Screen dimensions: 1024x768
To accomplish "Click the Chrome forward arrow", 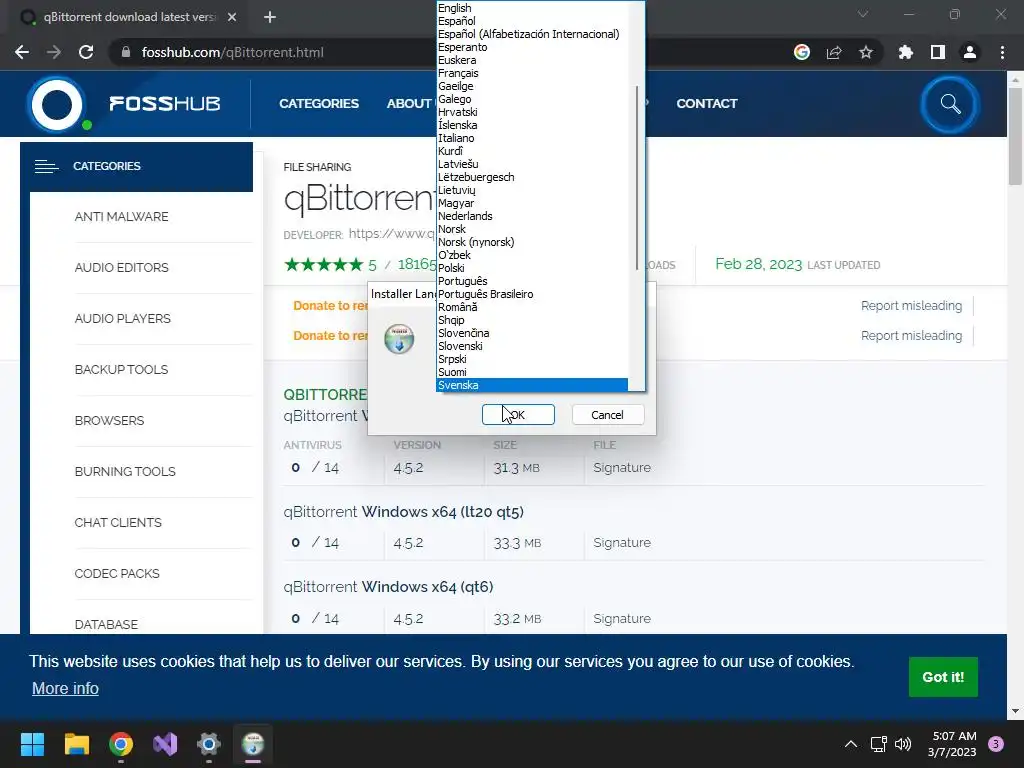I will coord(54,52).
